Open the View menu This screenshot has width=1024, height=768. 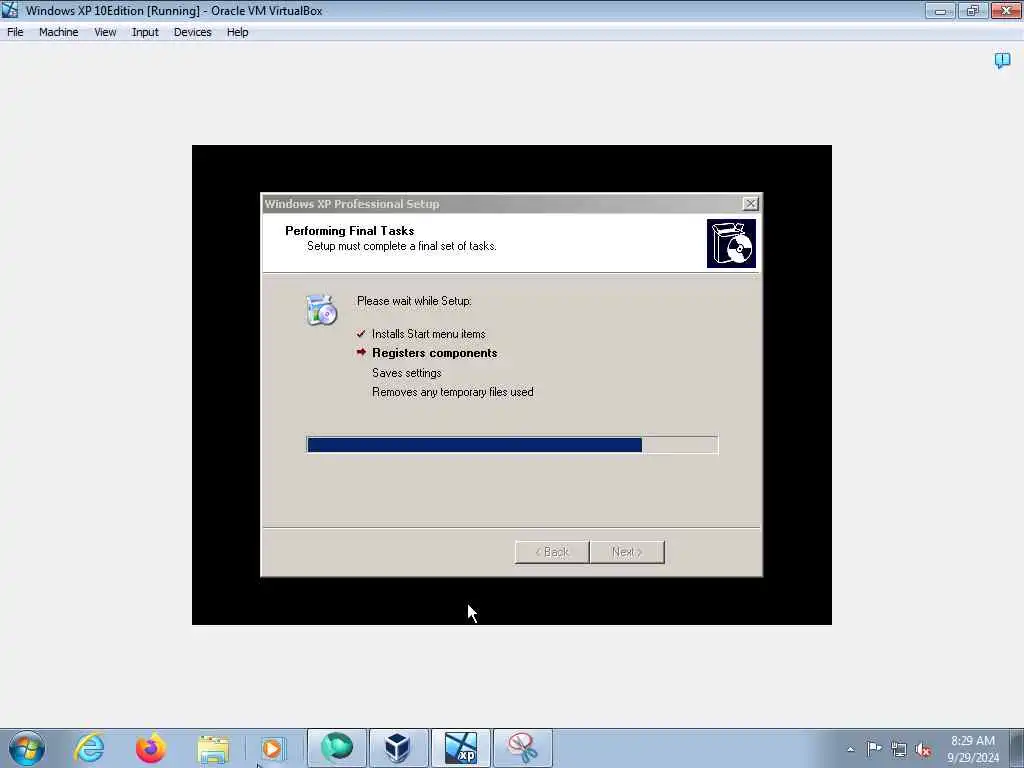[104, 32]
